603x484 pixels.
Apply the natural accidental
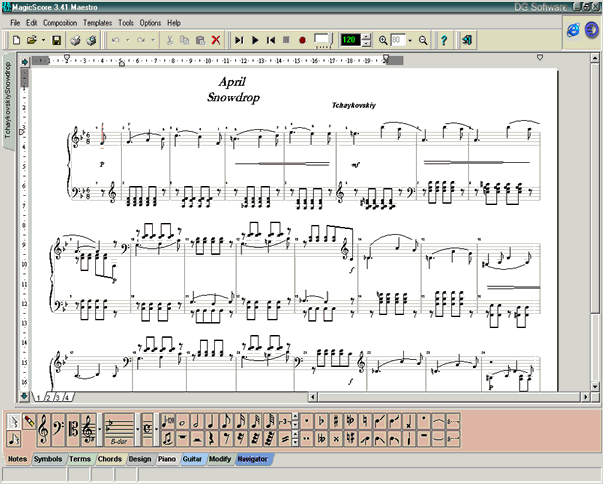coord(365,422)
